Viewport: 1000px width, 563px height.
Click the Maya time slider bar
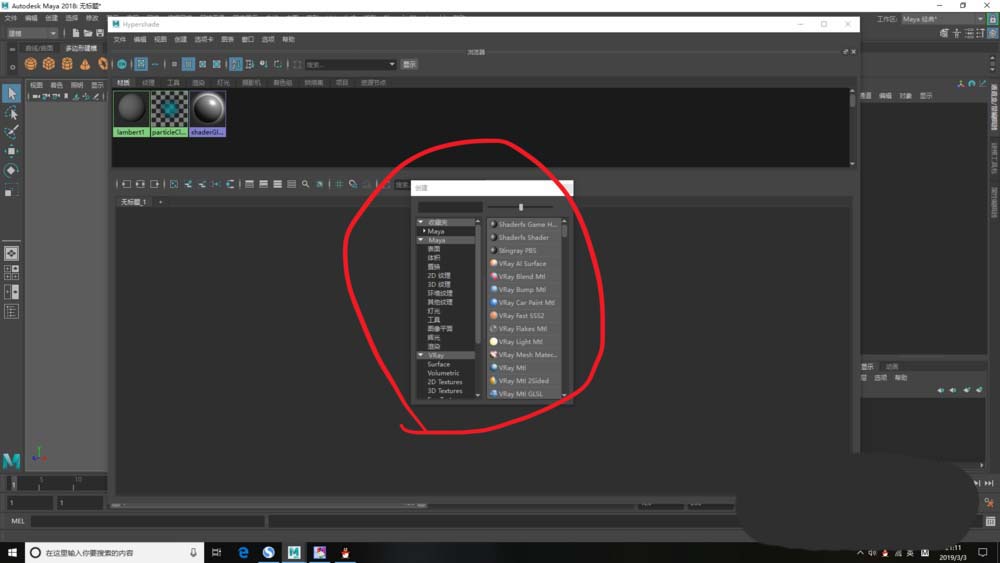(56, 483)
